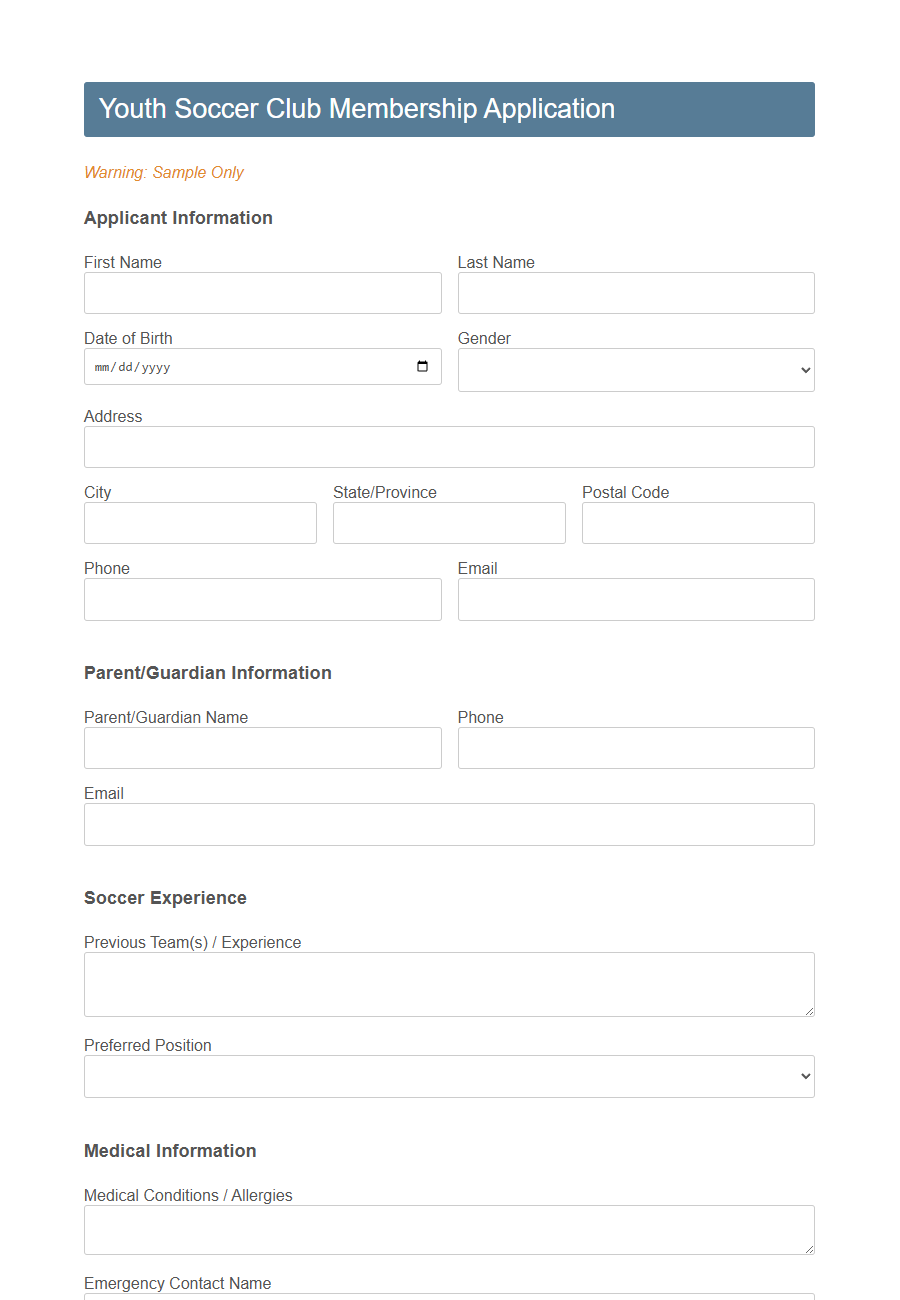Select the State/Province input field
Screen dimensions: 900x1300
click(x=448, y=523)
